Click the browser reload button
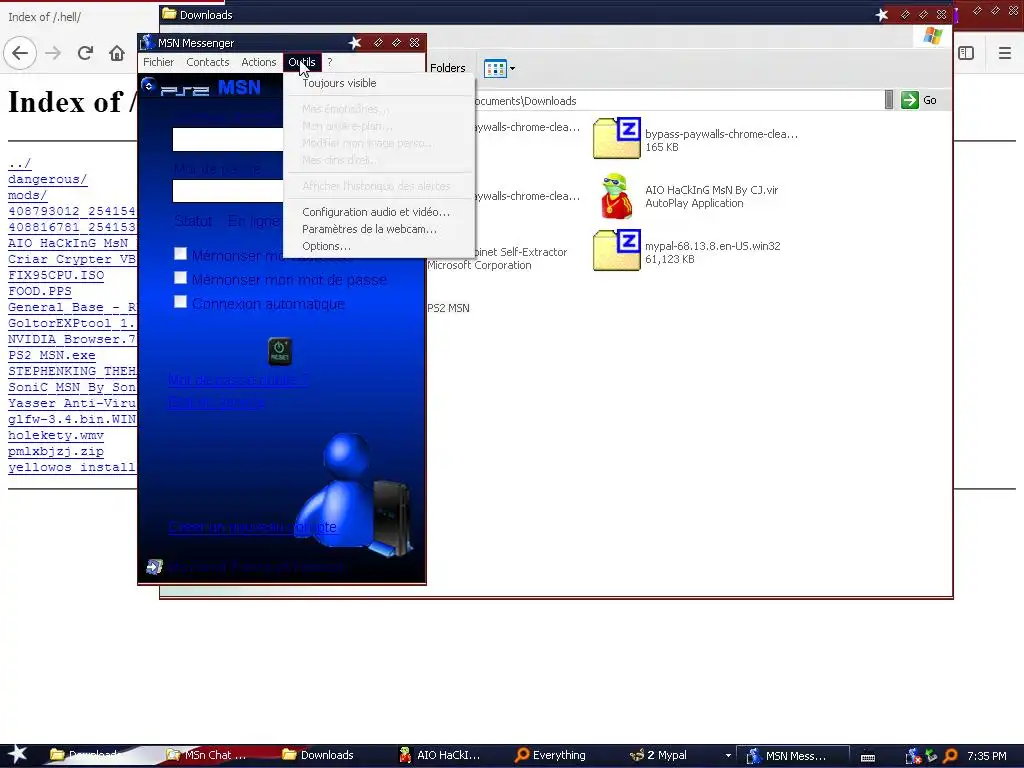 click(85, 53)
